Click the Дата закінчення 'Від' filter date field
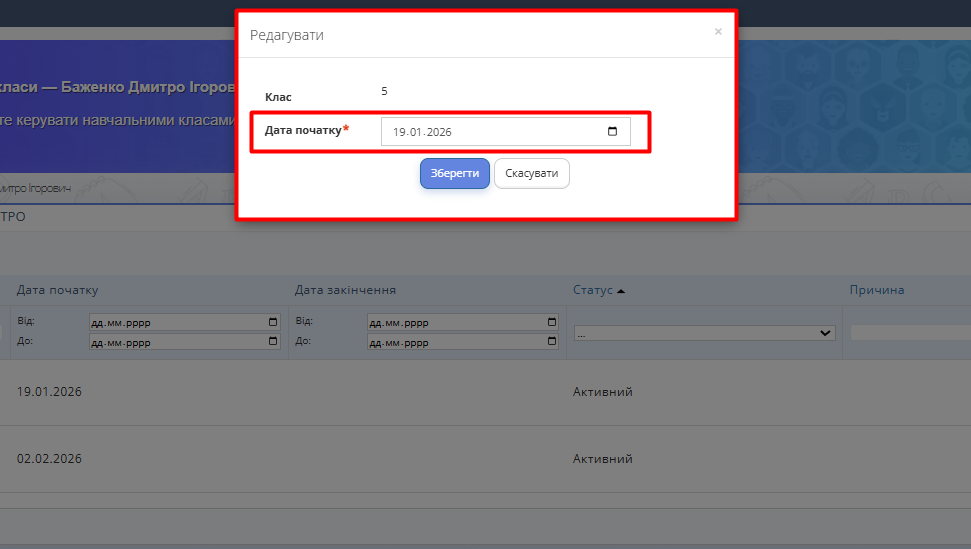 tap(455, 323)
